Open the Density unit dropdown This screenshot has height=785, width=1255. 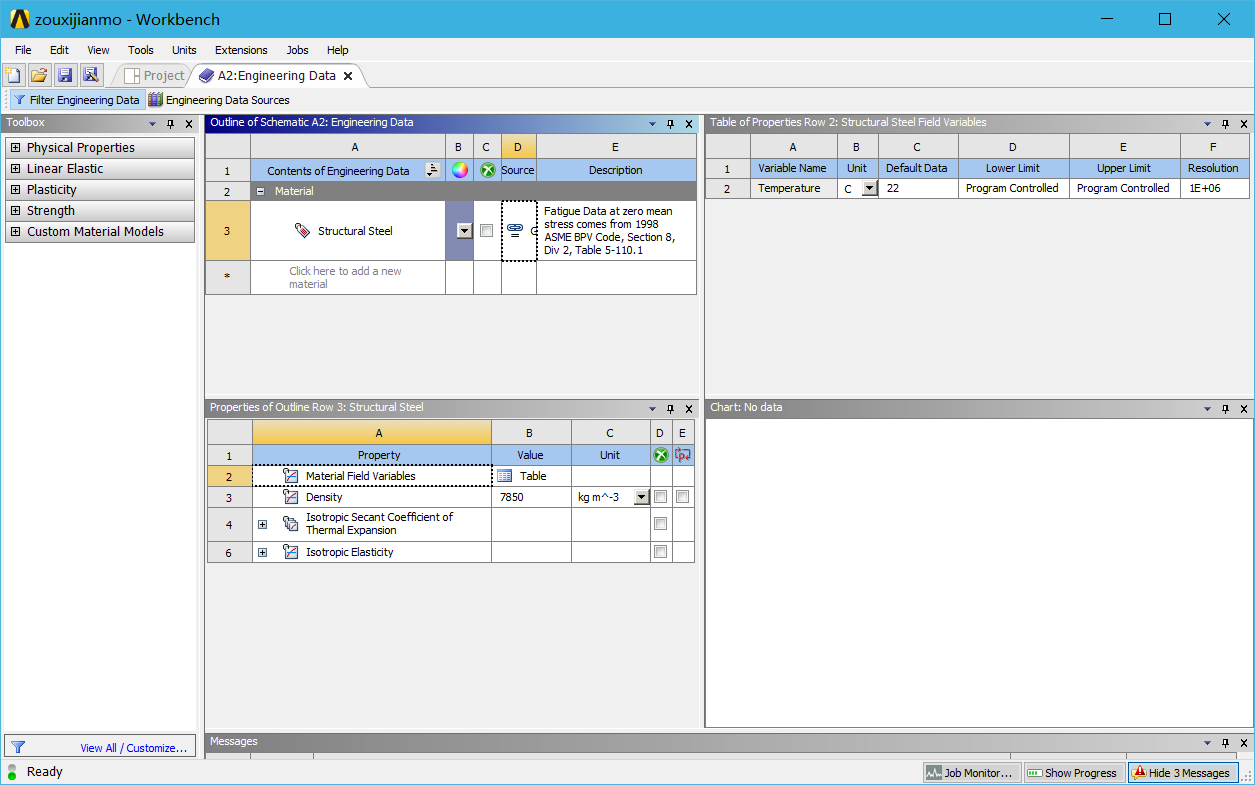coord(641,497)
